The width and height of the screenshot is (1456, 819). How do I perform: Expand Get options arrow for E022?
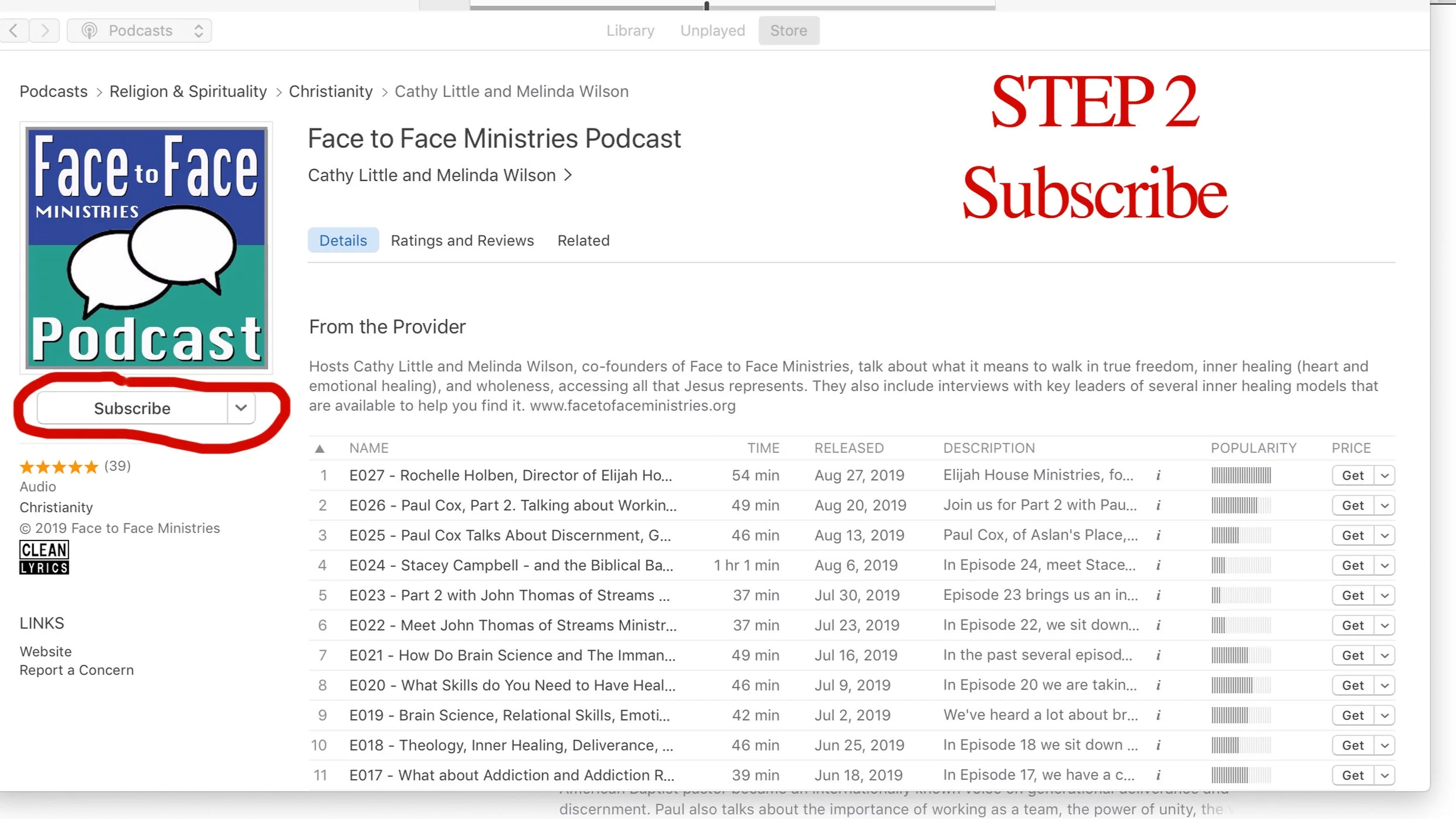click(1384, 625)
